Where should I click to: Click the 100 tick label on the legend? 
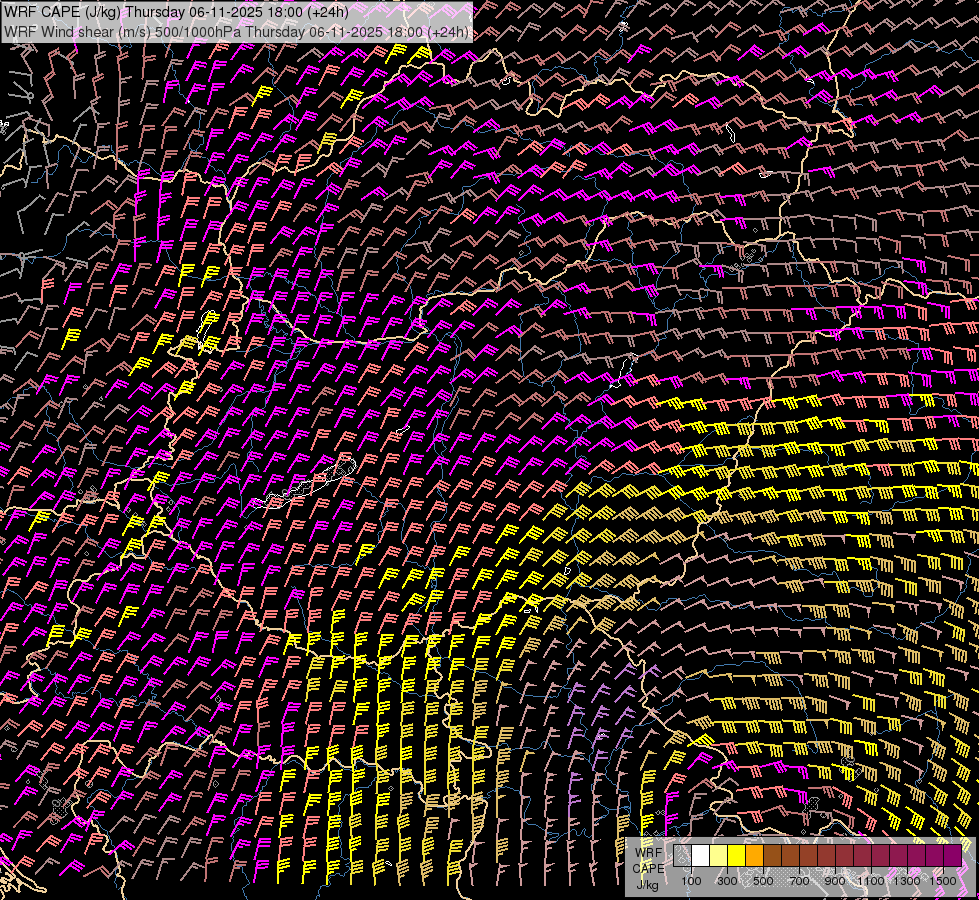point(691,881)
